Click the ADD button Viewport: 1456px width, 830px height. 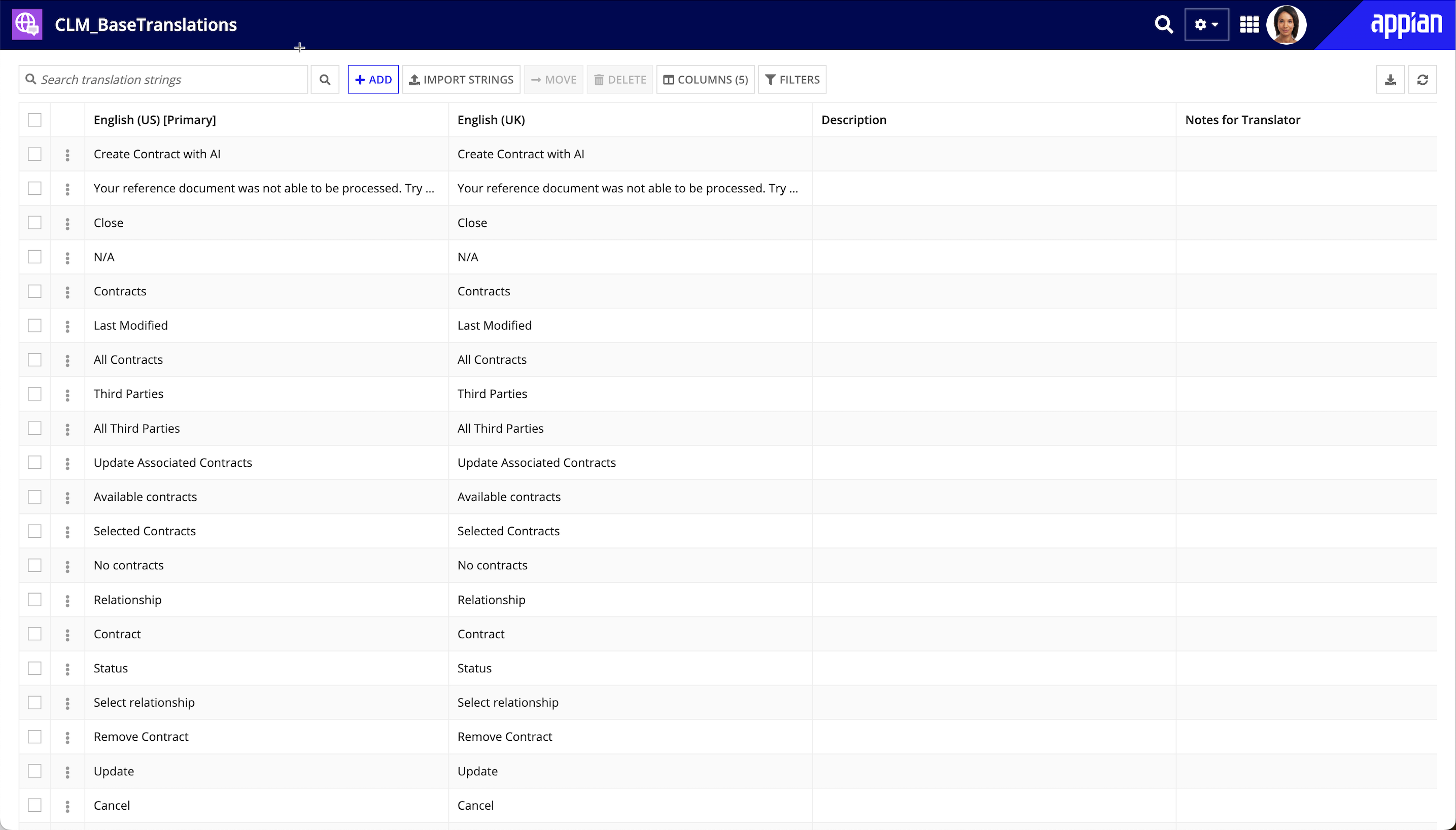373,80
